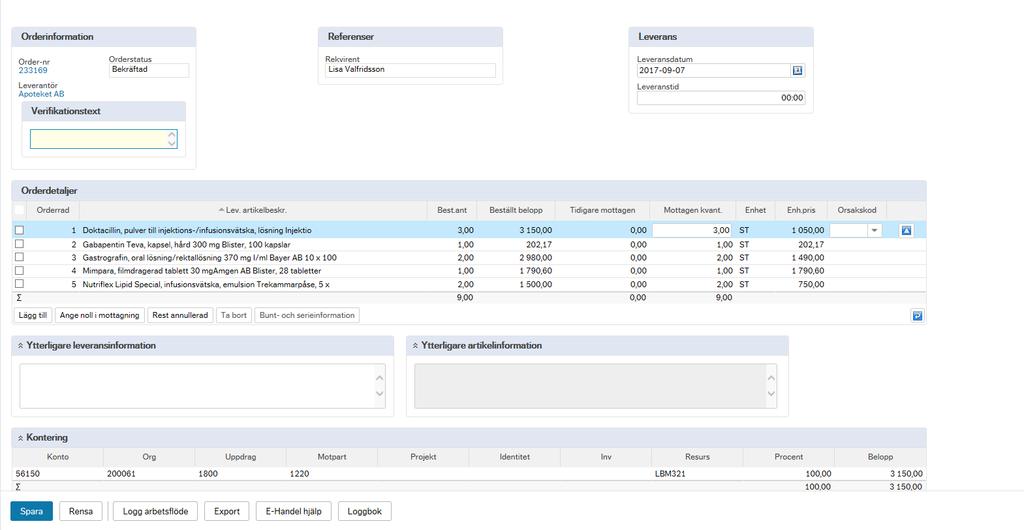This screenshot has width=1024, height=530.
Task: Open order number 233169 link
Action: click(33, 70)
